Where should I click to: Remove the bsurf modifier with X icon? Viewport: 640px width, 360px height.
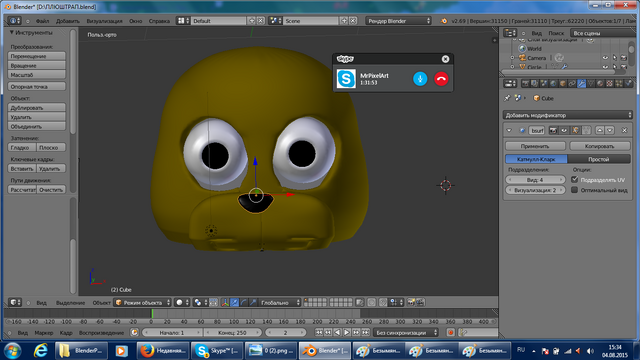pos(624,130)
